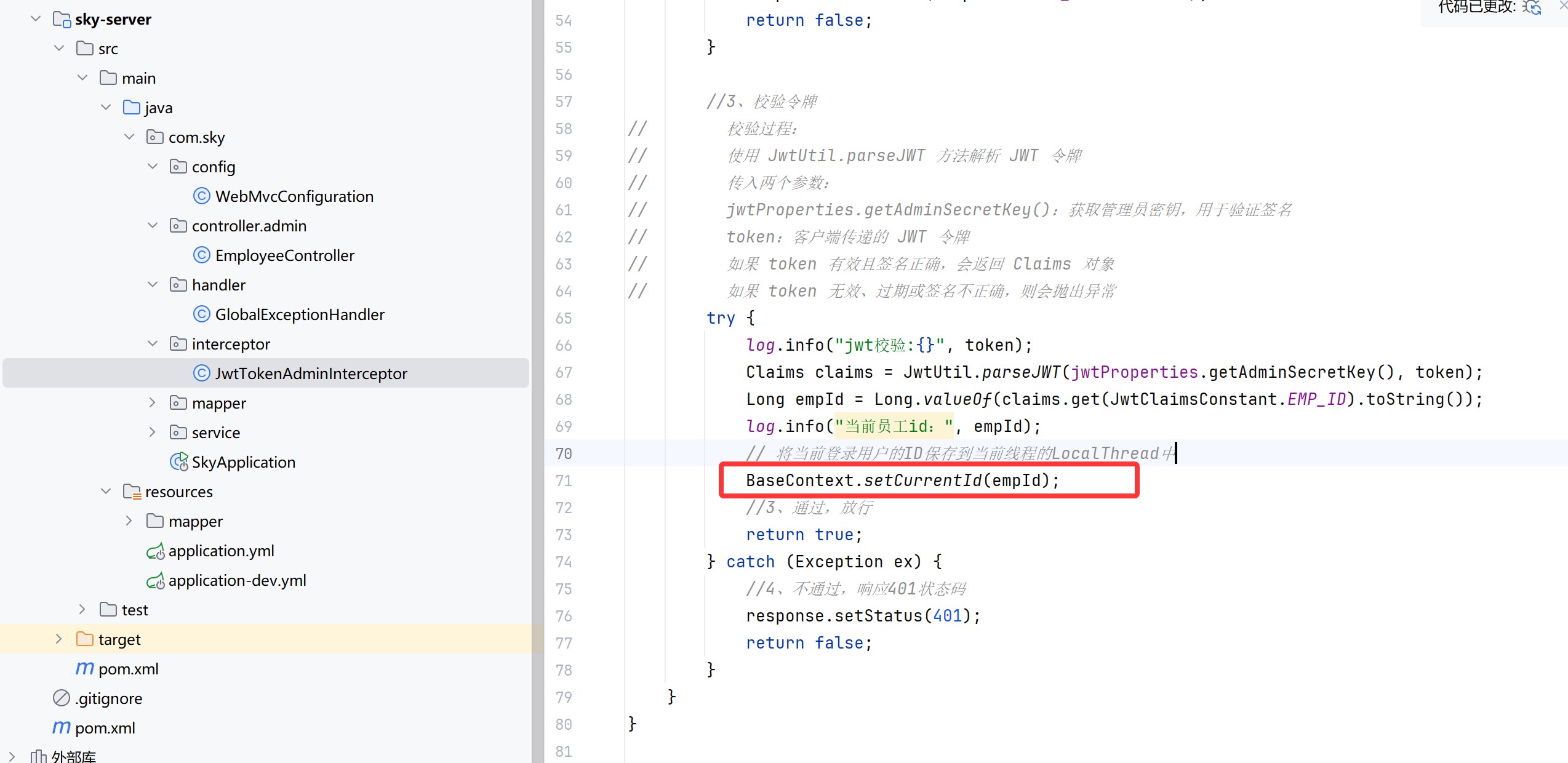Expand the target folder chevron

pos(59,639)
